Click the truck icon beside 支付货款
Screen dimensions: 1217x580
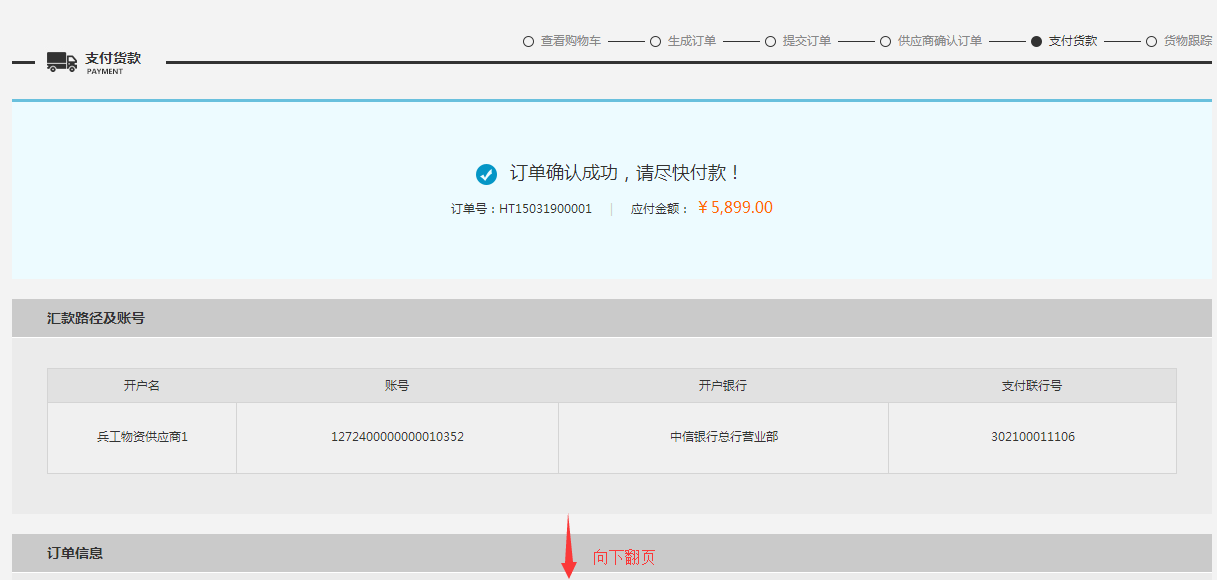click(x=62, y=62)
